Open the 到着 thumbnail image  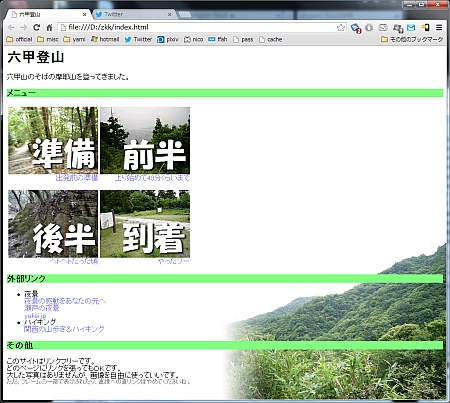145,224
